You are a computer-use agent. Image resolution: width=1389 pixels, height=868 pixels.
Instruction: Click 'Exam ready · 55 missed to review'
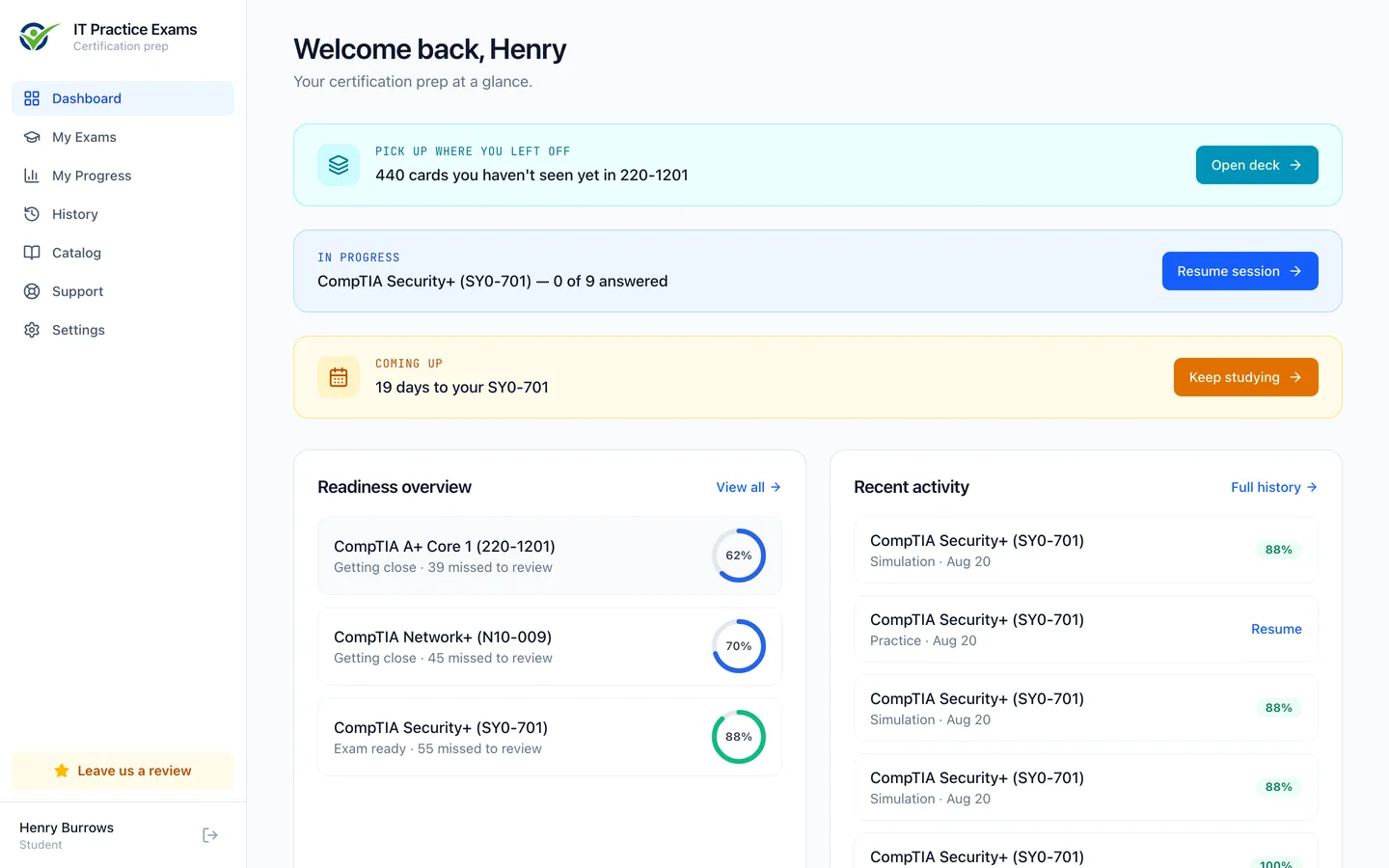438,748
